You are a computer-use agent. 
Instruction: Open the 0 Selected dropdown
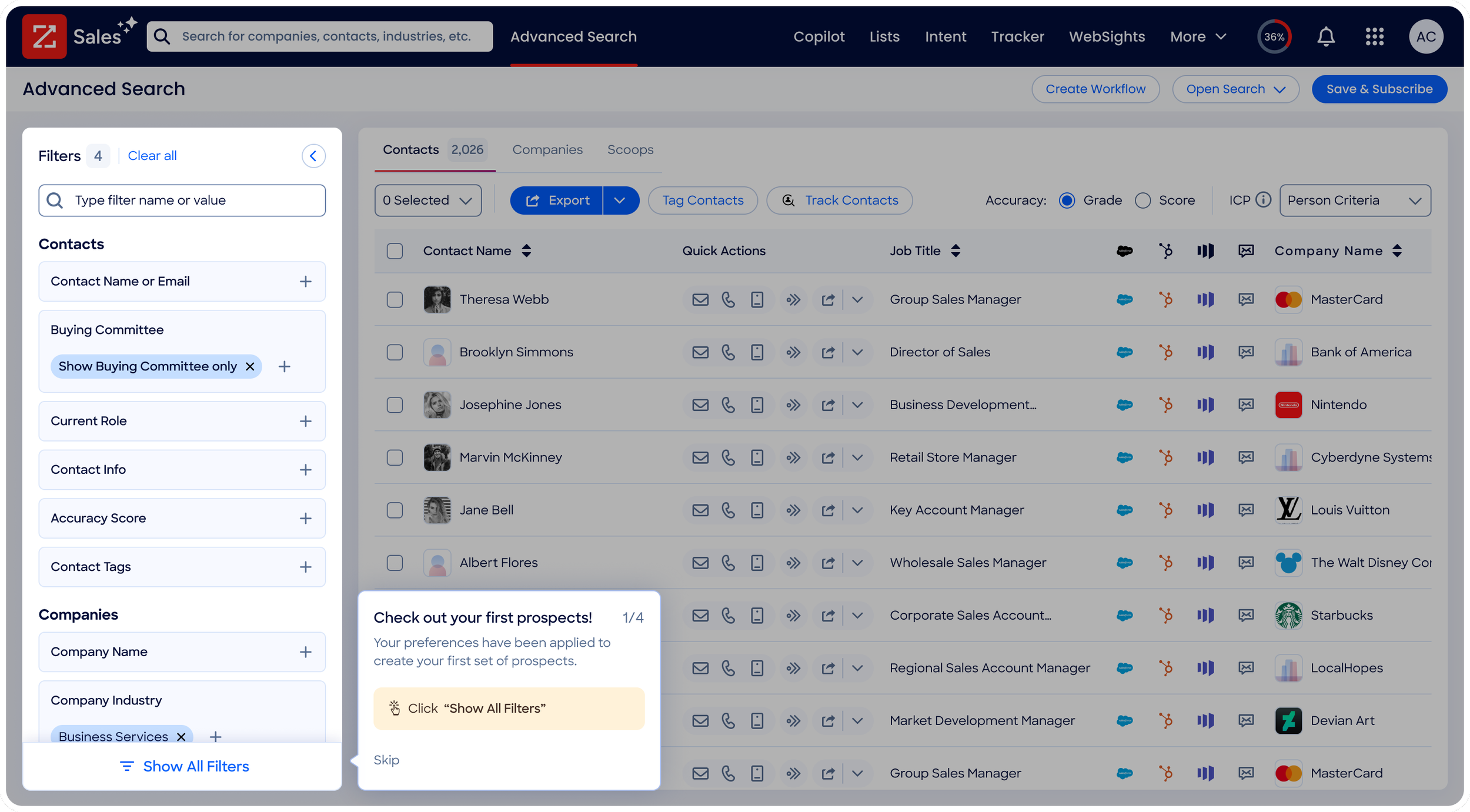click(x=427, y=201)
